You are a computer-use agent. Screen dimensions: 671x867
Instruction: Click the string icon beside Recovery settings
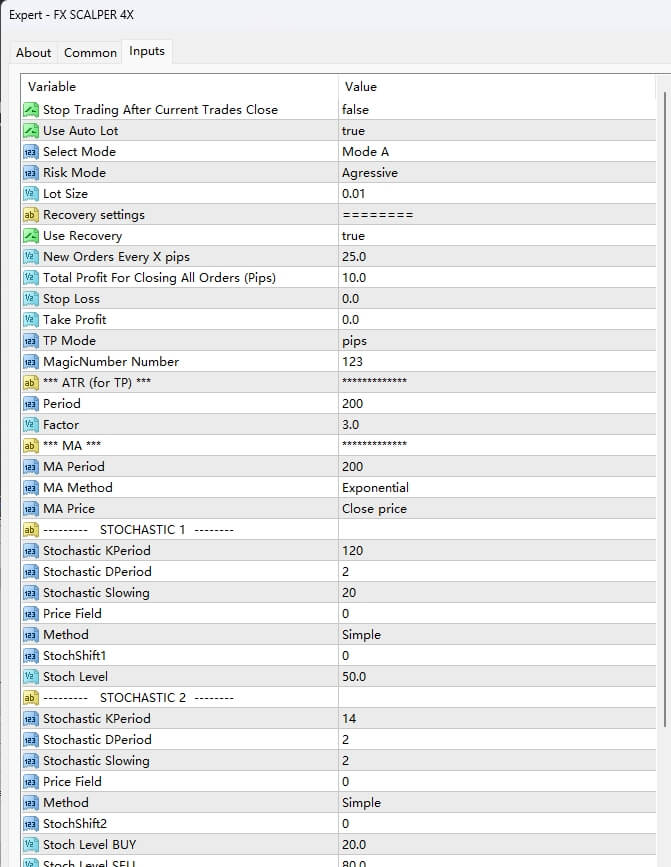pyautogui.click(x=30, y=215)
